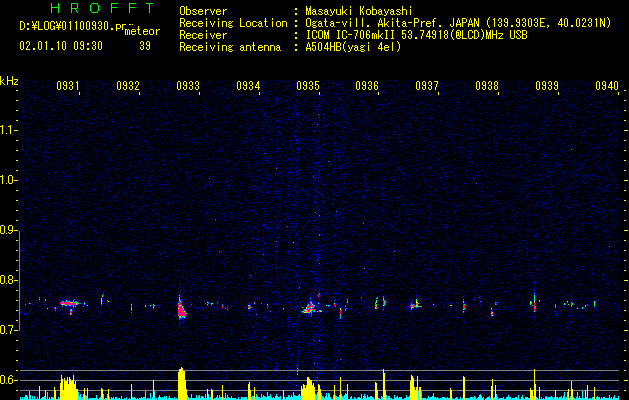Click the 0931 time axis marker
This screenshot has width=629, height=400.
(67, 86)
